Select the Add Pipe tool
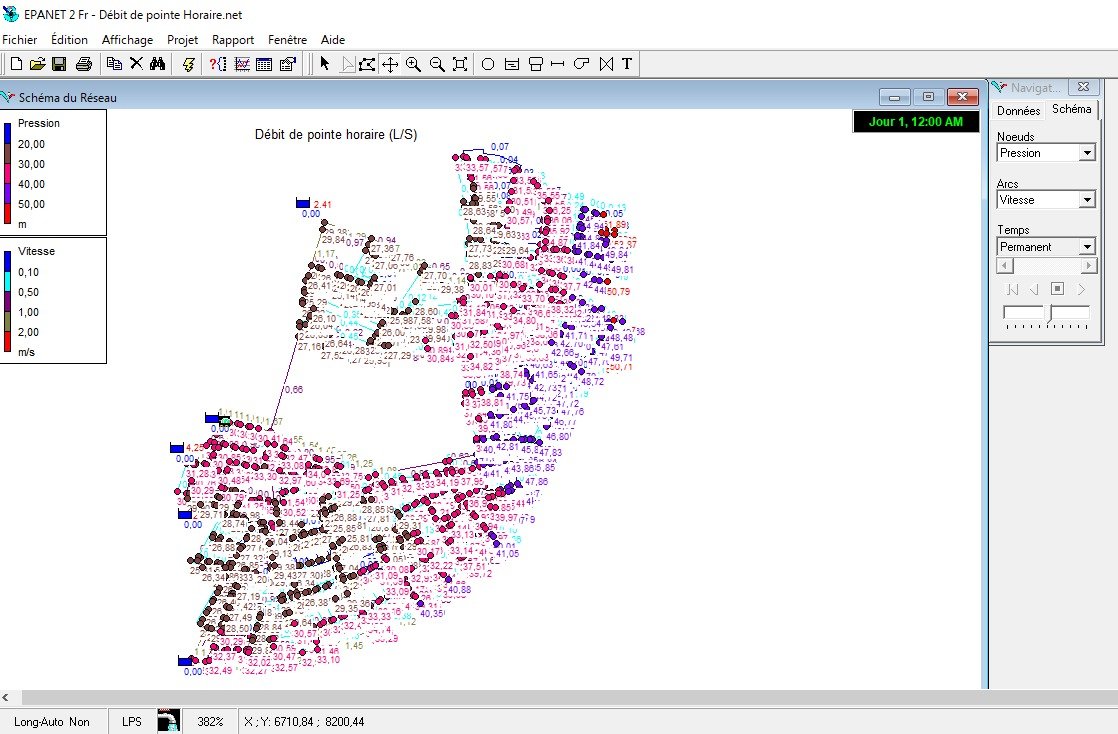The width and height of the screenshot is (1118, 734). click(558, 64)
